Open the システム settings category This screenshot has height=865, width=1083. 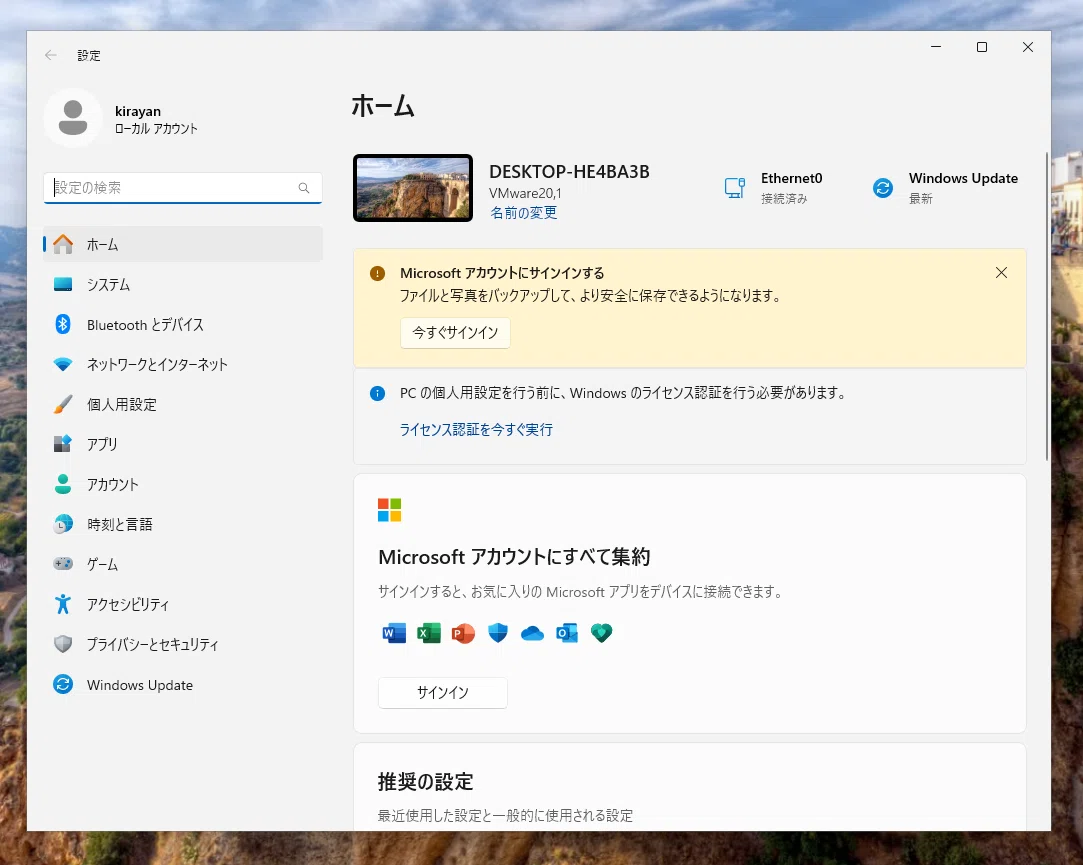(183, 284)
